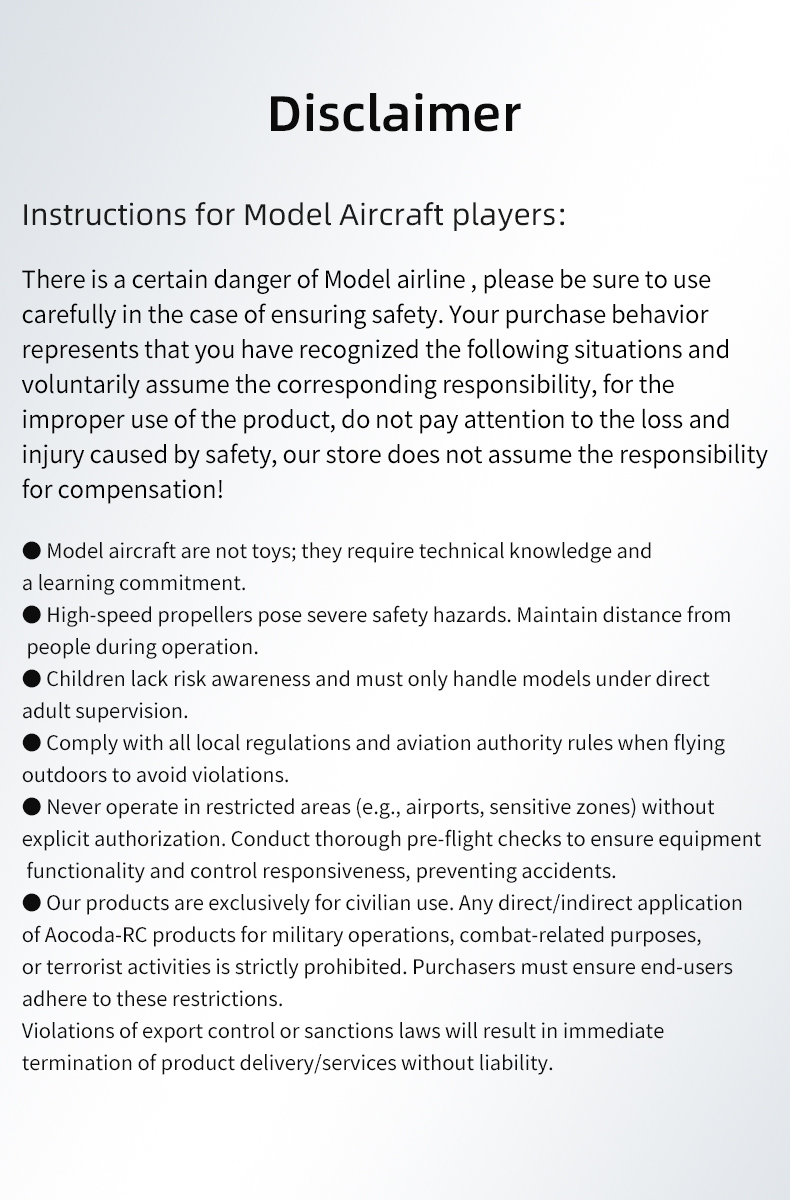Click the bullet dot before "Model aircraft are not toys"
The height and width of the screenshot is (1200, 790).
pos(32,551)
